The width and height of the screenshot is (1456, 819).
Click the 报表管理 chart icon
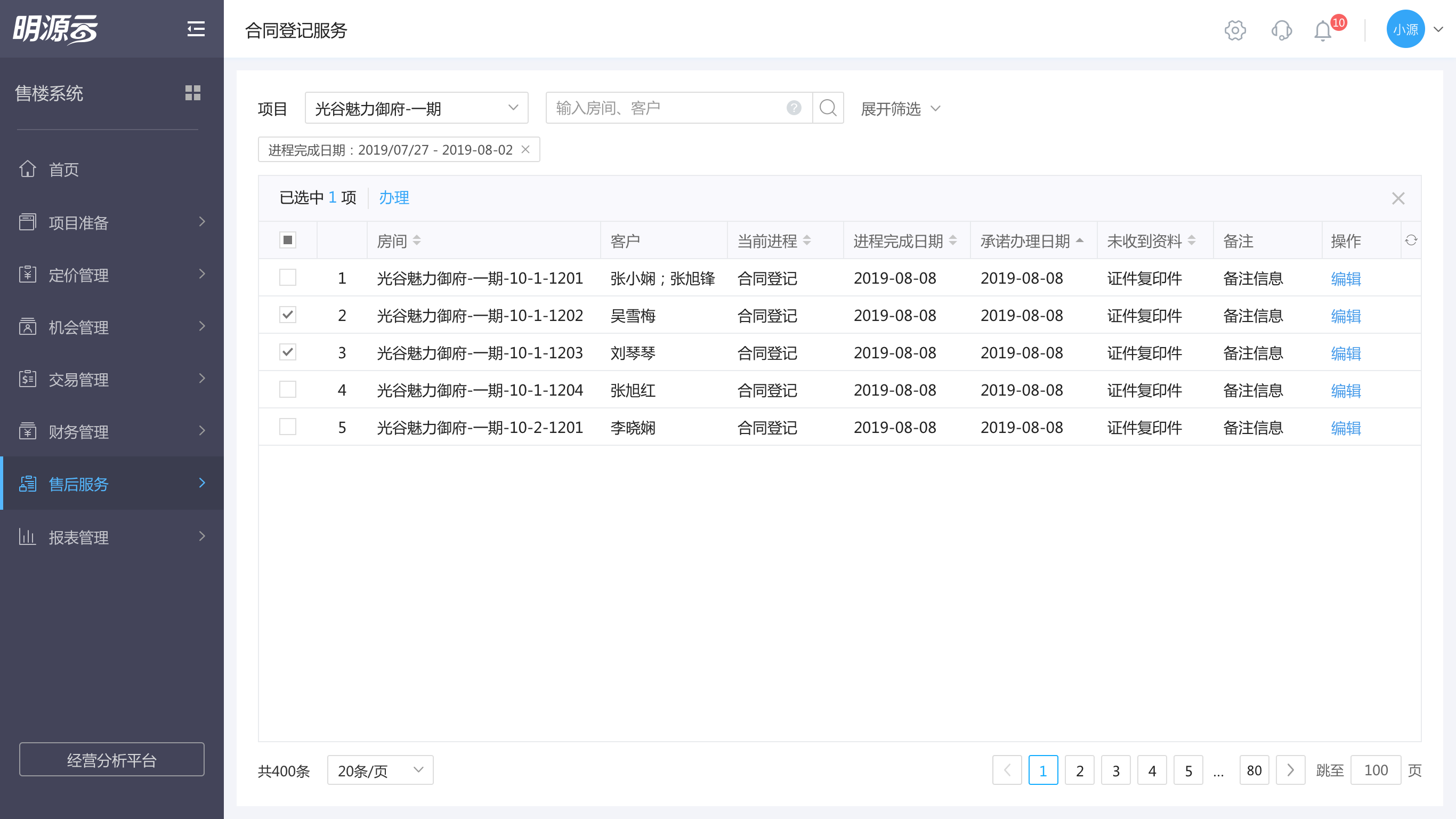pyautogui.click(x=28, y=536)
